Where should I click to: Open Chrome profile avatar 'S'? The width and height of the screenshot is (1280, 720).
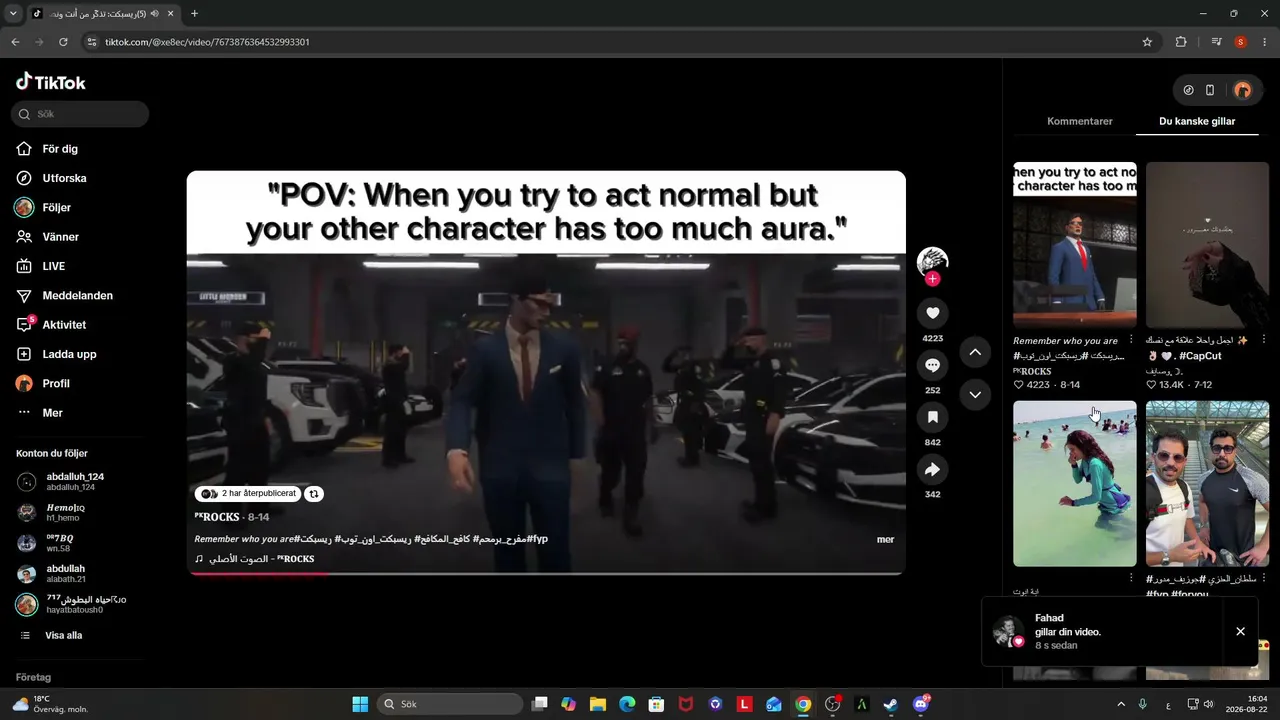point(1240,42)
